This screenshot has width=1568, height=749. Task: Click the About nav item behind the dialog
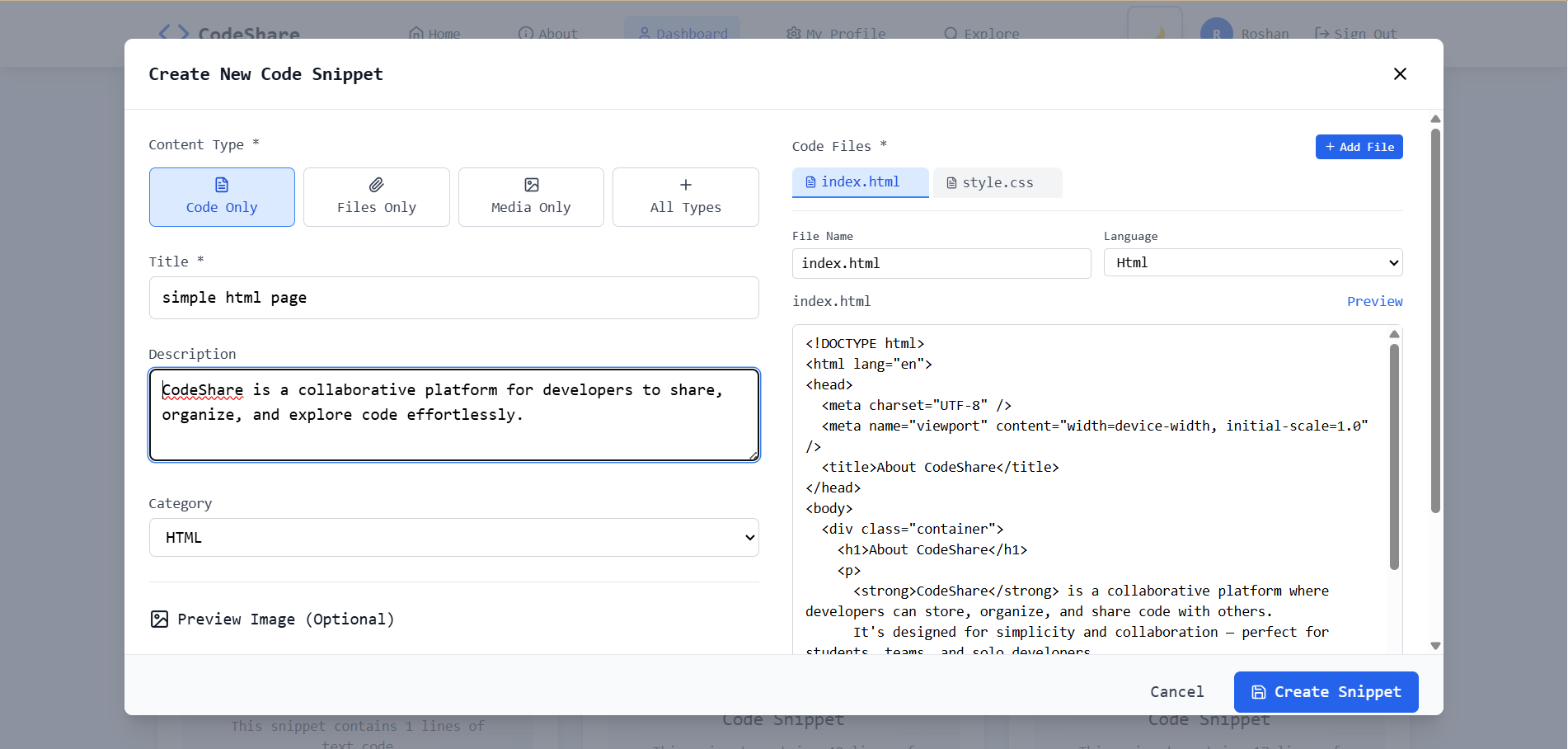547,34
